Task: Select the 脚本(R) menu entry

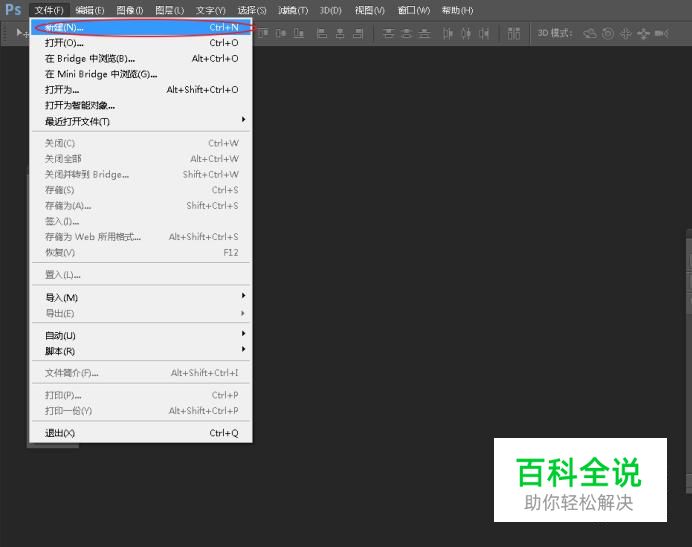Action: (141, 351)
